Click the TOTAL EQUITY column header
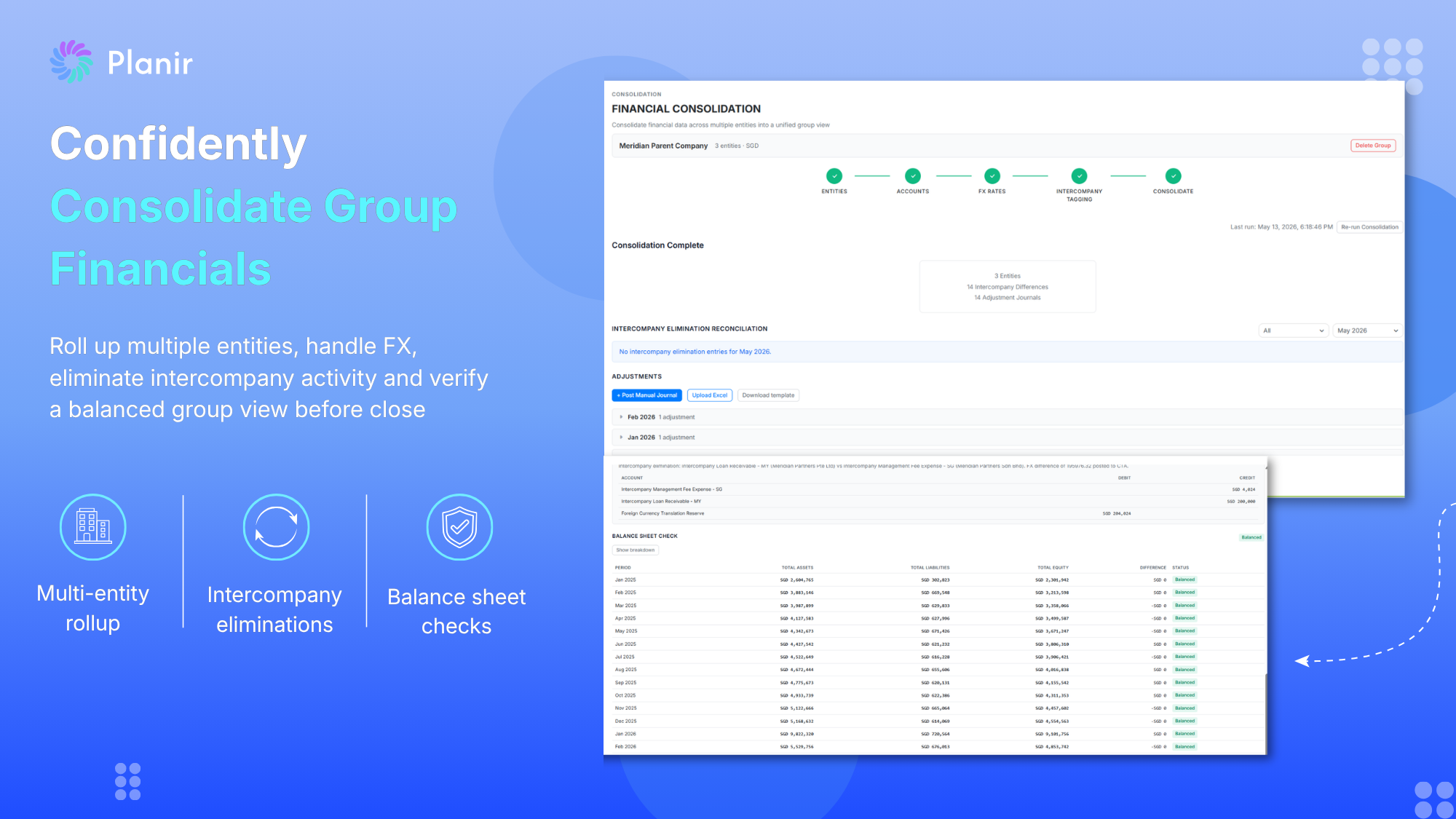Image resolution: width=1456 pixels, height=819 pixels. click(1053, 568)
